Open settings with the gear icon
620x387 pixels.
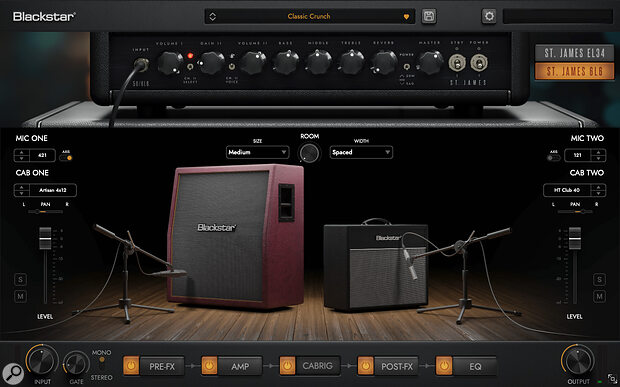(x=489, y=16)
